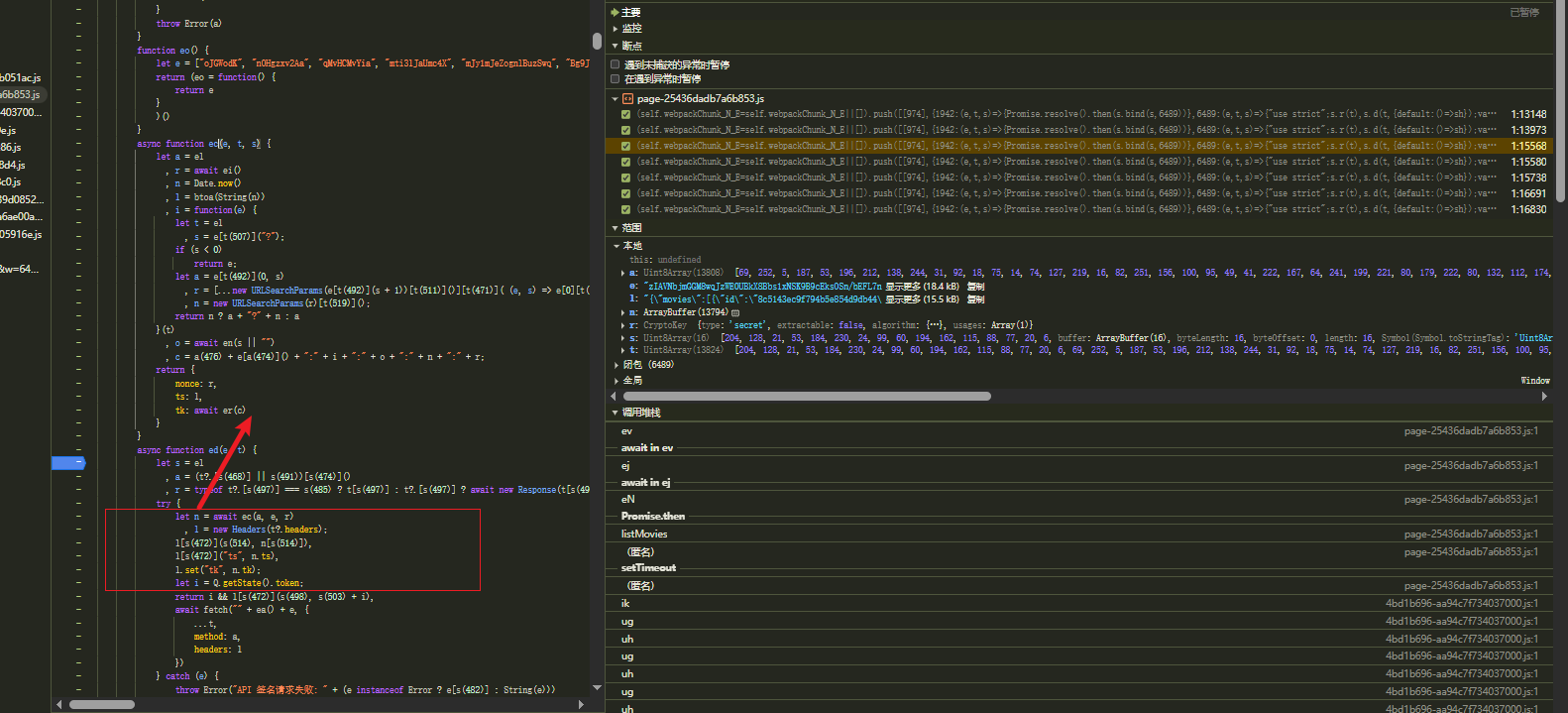This screenshot has width=1568, height=713.
Task: Expand variable s Uint8Array(16)
Action: click(x=623, y=338)
